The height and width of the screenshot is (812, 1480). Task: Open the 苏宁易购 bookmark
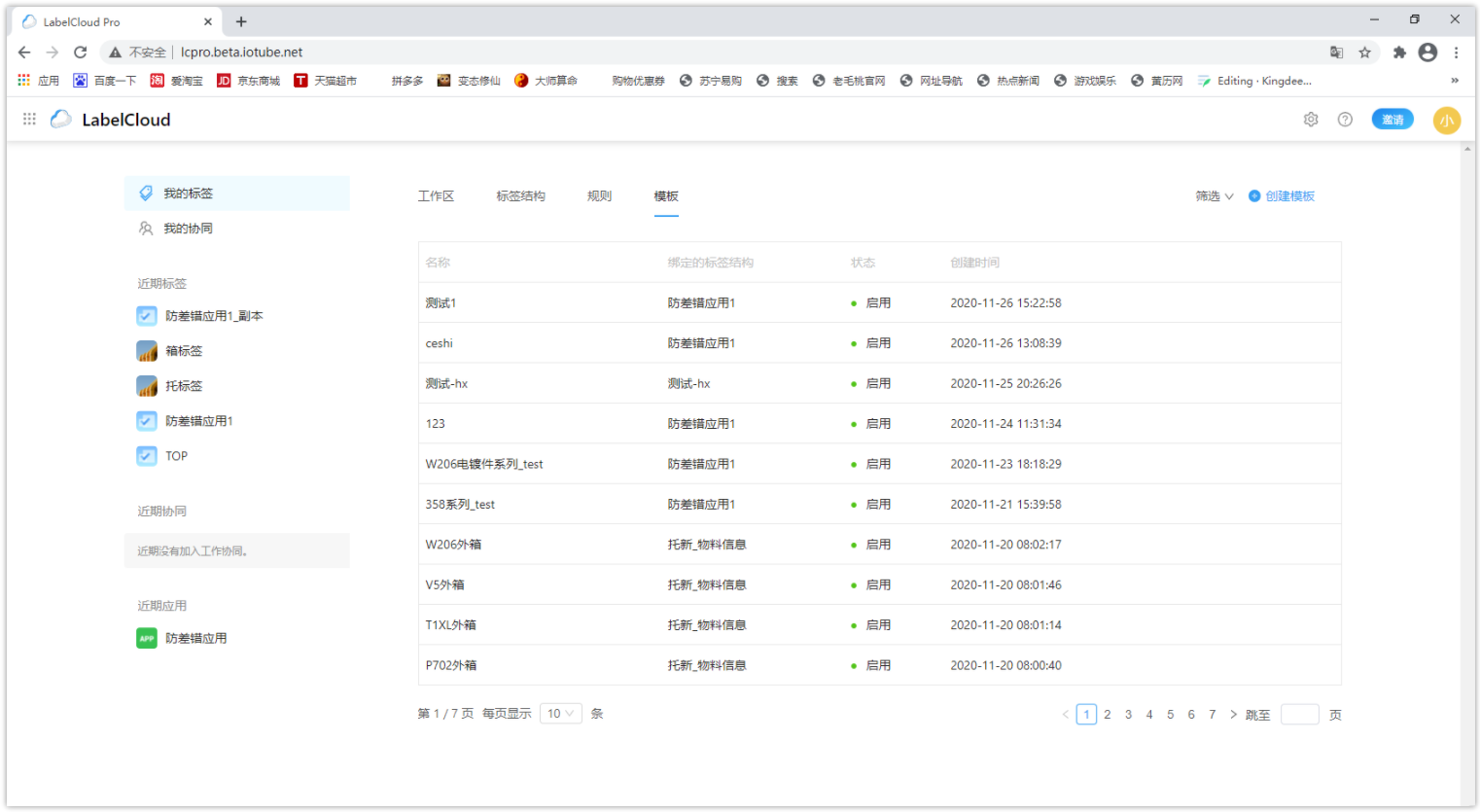(711, 81)
